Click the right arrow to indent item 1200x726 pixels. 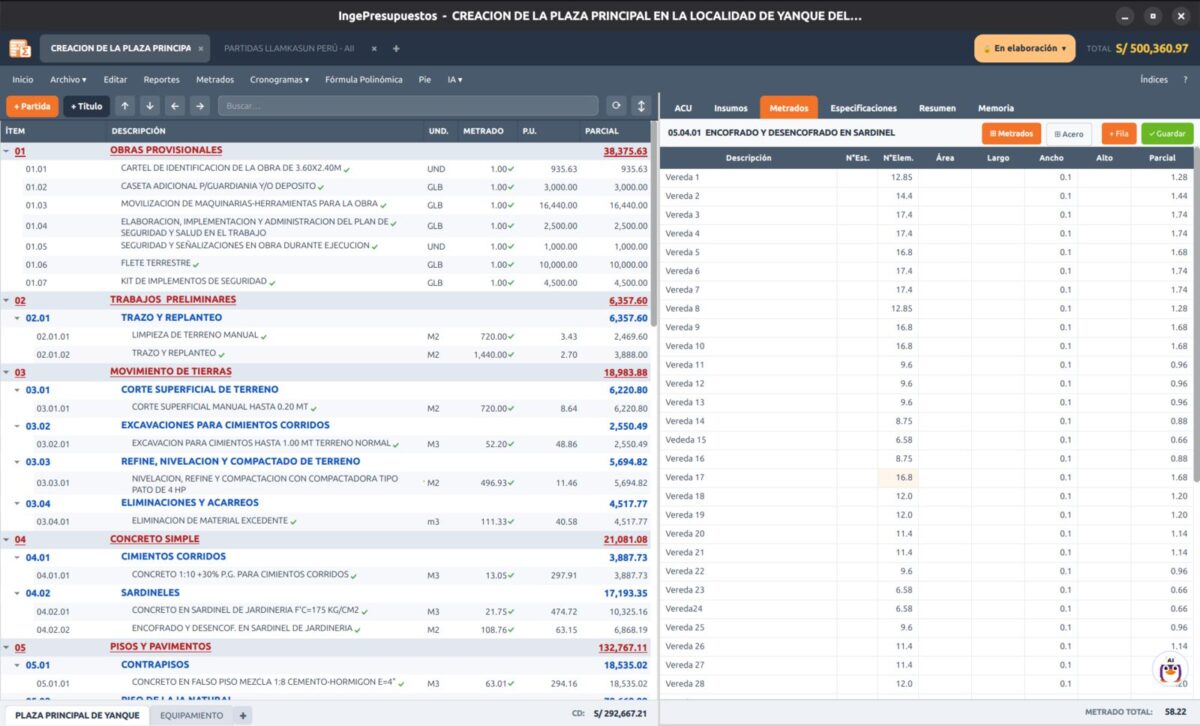click(200, 106)
